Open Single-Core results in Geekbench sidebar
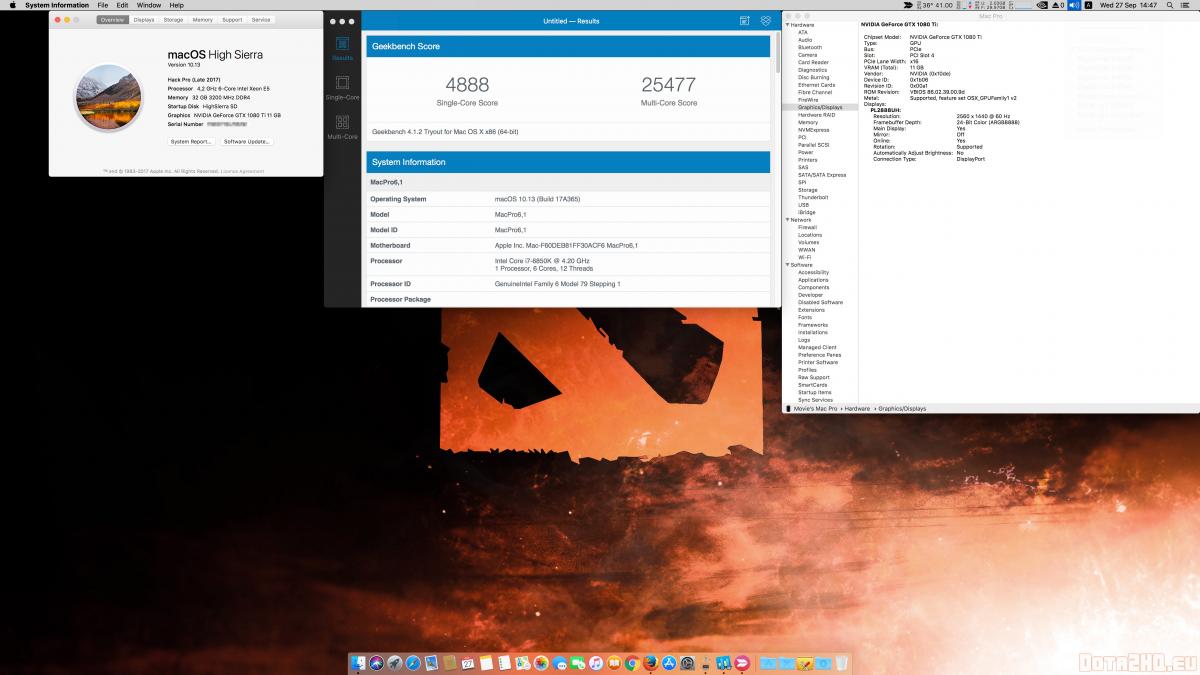 (343, 88)
